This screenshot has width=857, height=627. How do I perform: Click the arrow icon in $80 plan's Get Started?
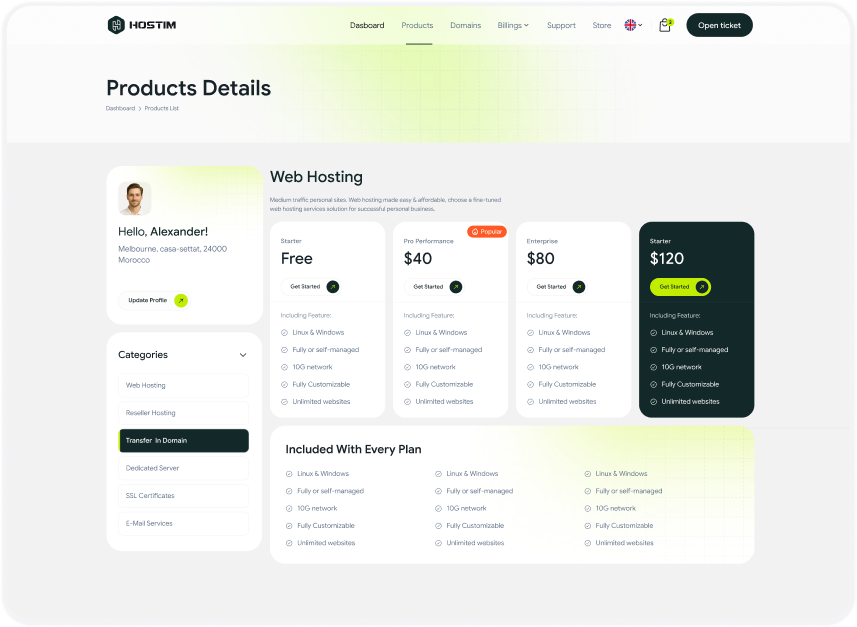(x=579, y=287)
